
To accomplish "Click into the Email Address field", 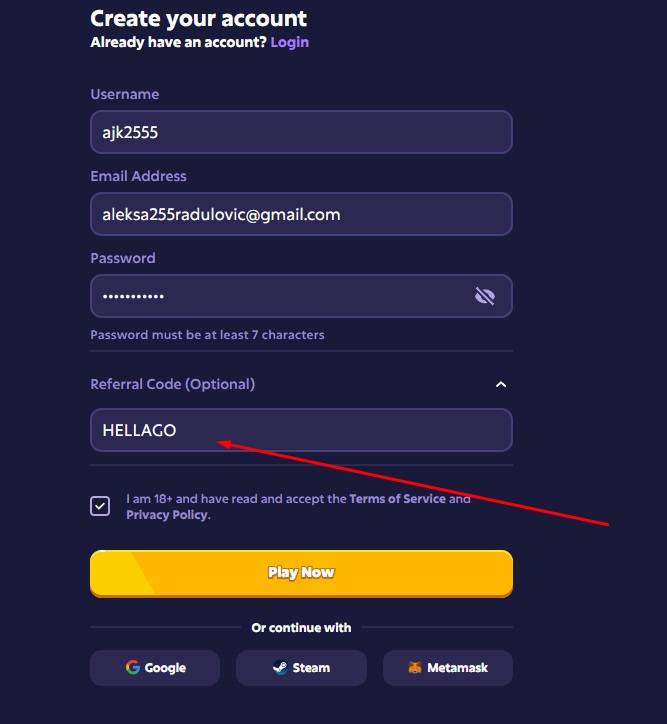I will (x=301, y=214).
